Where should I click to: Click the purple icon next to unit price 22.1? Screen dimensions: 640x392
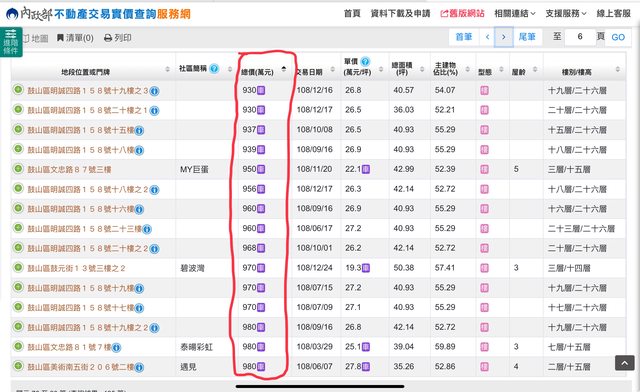(366, 169)
